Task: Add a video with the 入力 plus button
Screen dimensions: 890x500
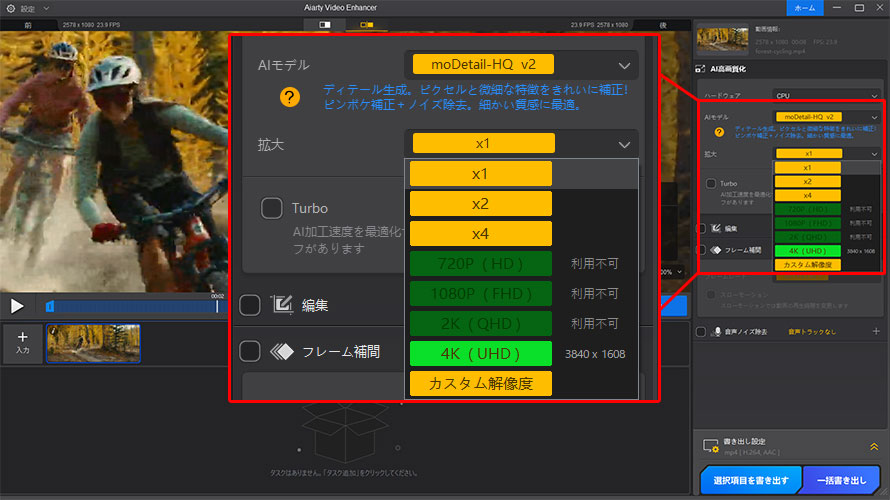Action: coord(22,342)
